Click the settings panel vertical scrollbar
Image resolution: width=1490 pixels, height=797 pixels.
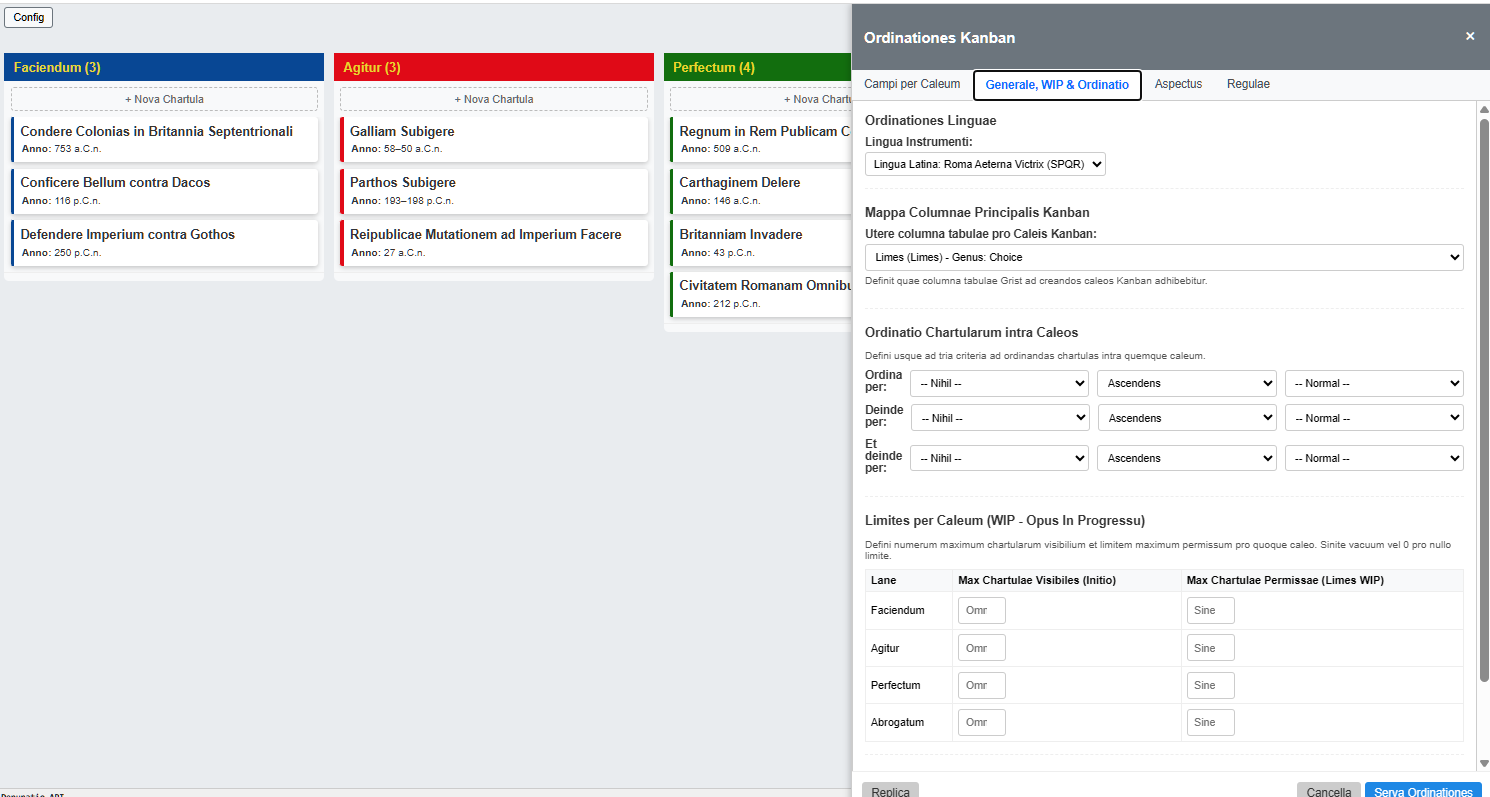pyautogui.click(x=1483, y=400)
